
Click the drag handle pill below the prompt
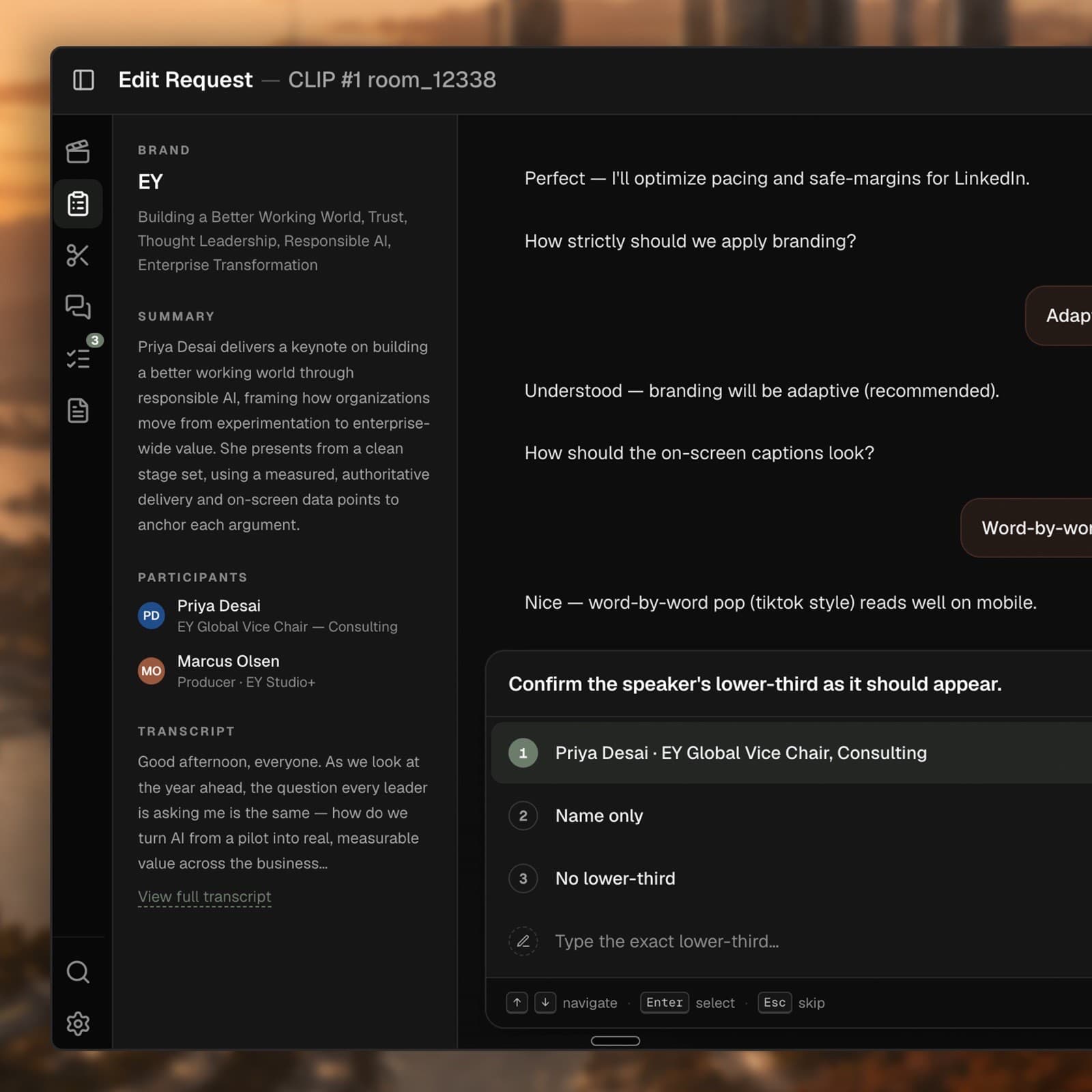pos(615,1041)
